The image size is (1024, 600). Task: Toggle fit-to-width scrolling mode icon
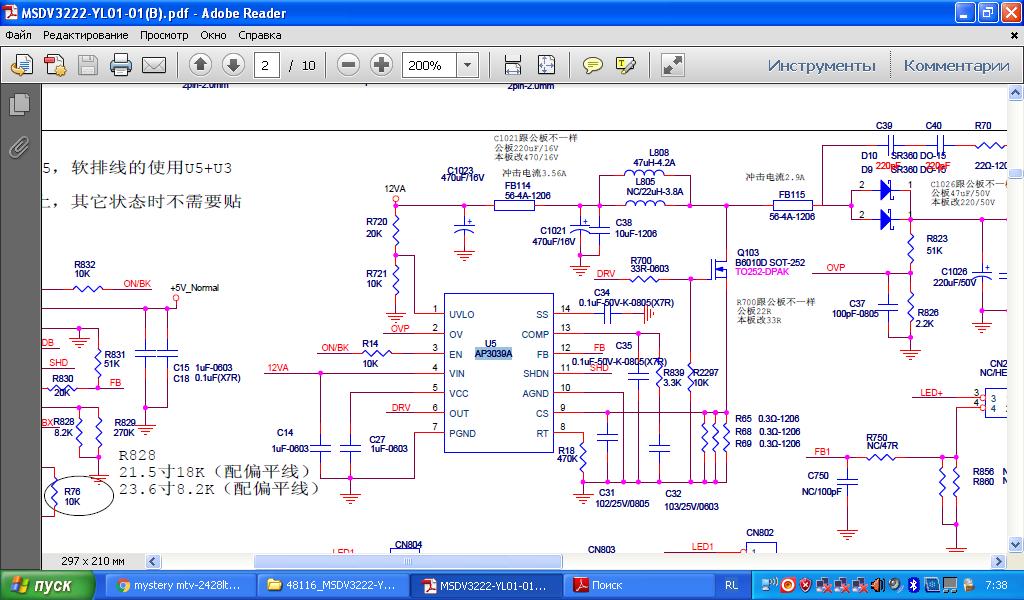pos(513,65)
